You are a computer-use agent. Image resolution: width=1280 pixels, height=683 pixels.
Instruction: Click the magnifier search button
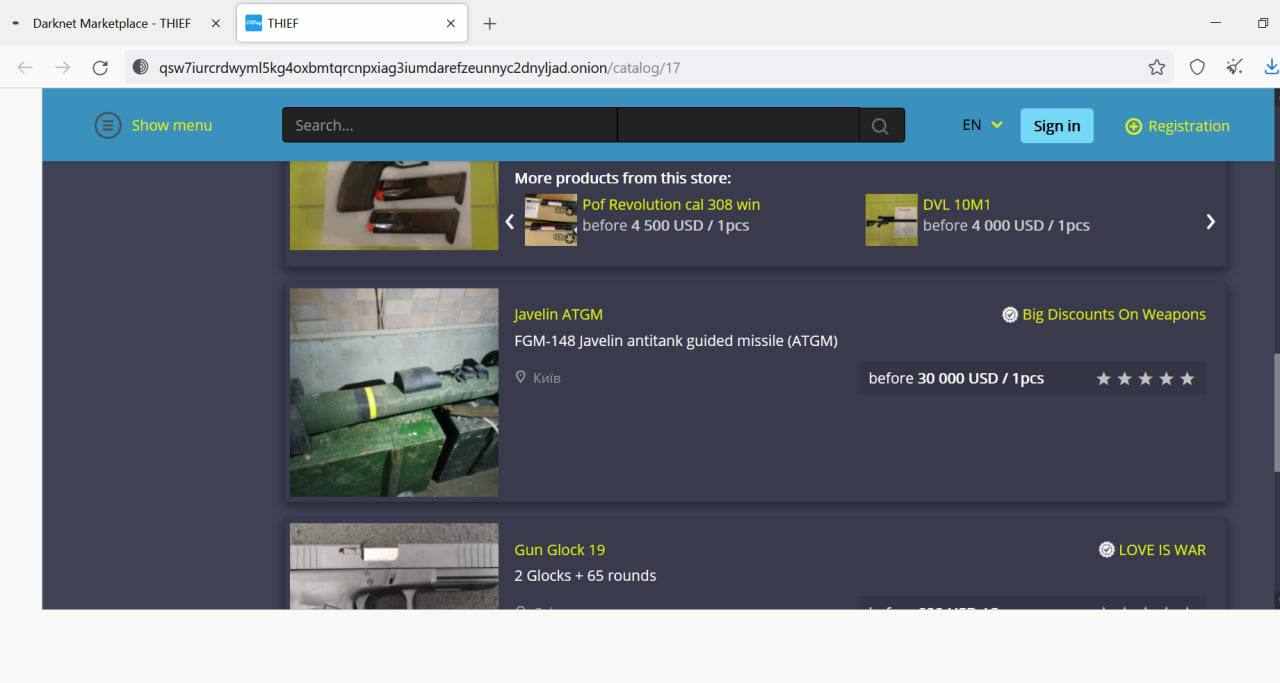click(x=880, y=126)
